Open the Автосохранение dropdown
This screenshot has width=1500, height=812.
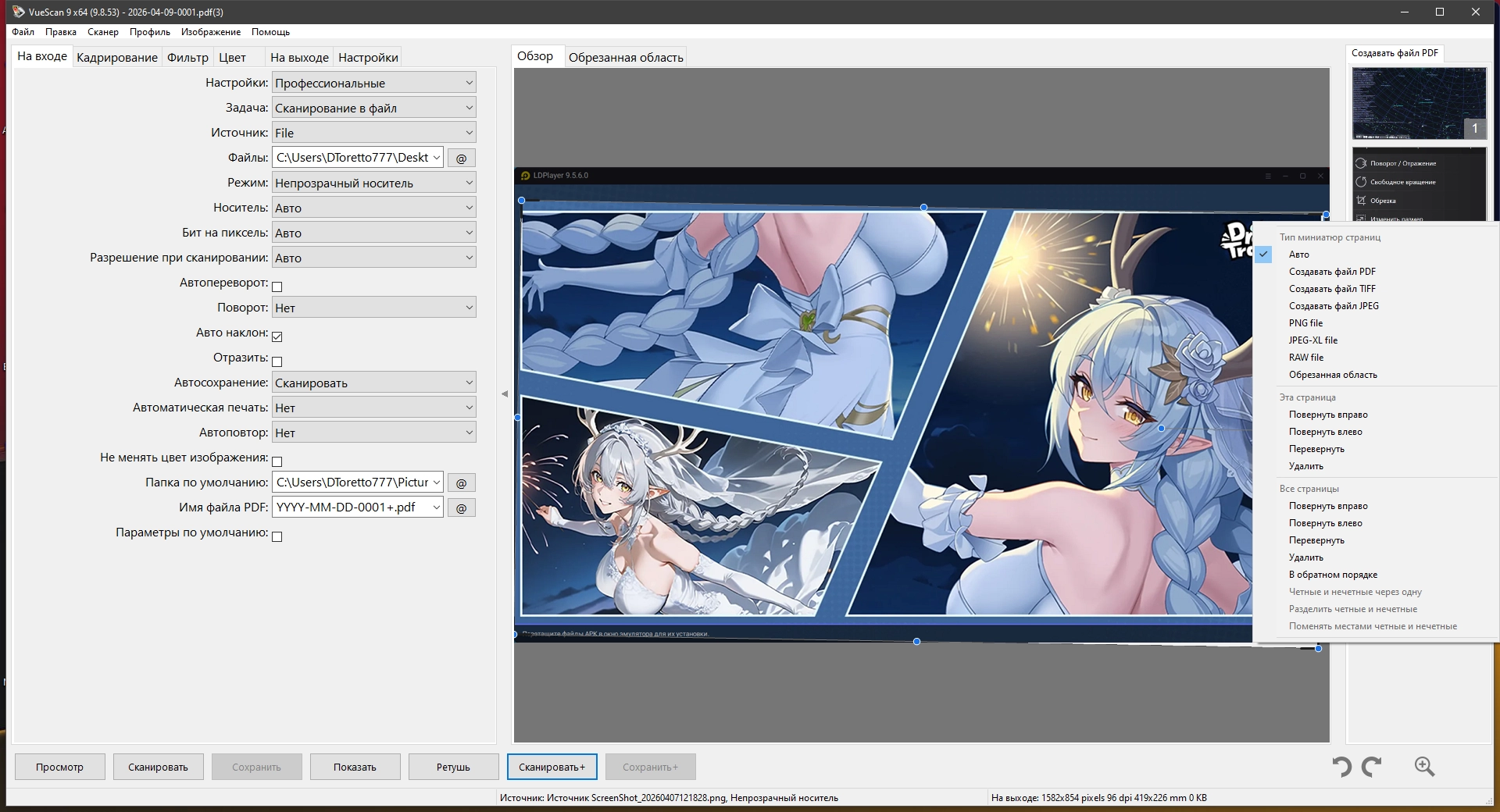point(373,383)
